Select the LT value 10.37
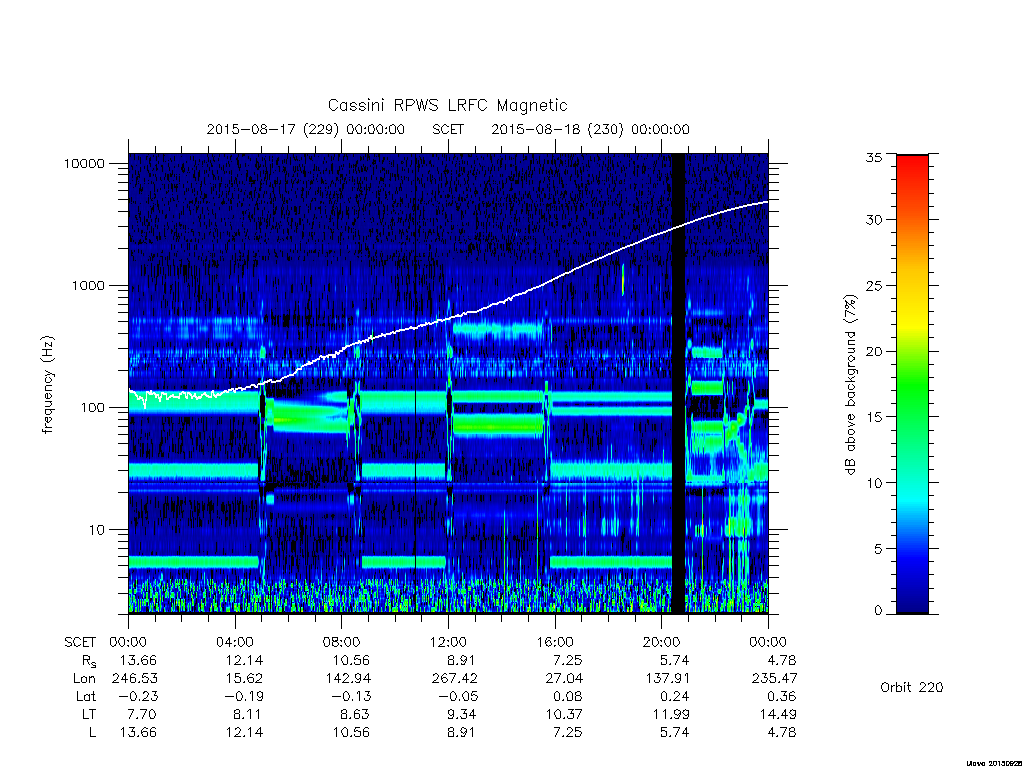1024x768 pixels. [x=564, y=714]
